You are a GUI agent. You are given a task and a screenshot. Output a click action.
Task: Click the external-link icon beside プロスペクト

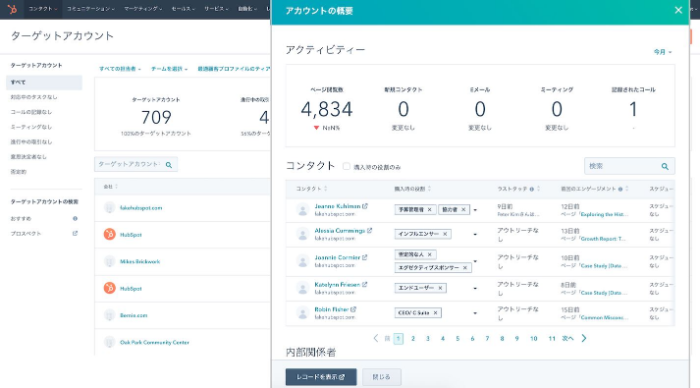[75, 233]
